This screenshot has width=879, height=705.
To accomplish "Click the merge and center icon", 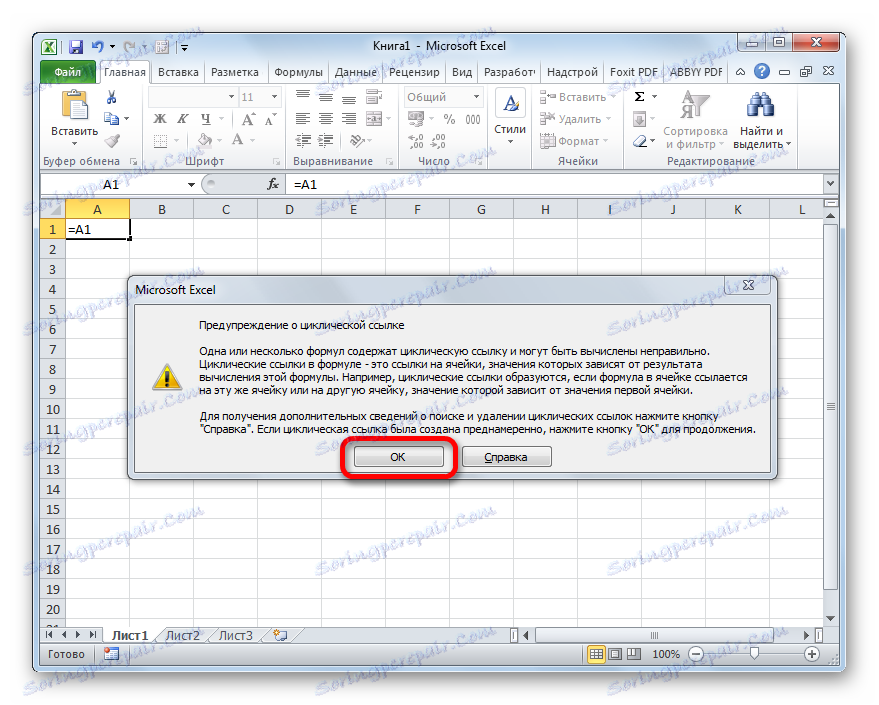I will [x=373, y=119].
